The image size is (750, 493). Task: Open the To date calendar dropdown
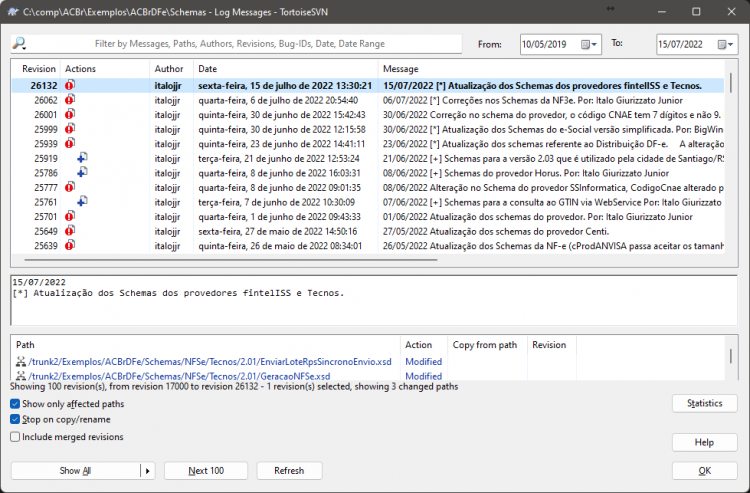pyautogui.click(x=725, y=44)
